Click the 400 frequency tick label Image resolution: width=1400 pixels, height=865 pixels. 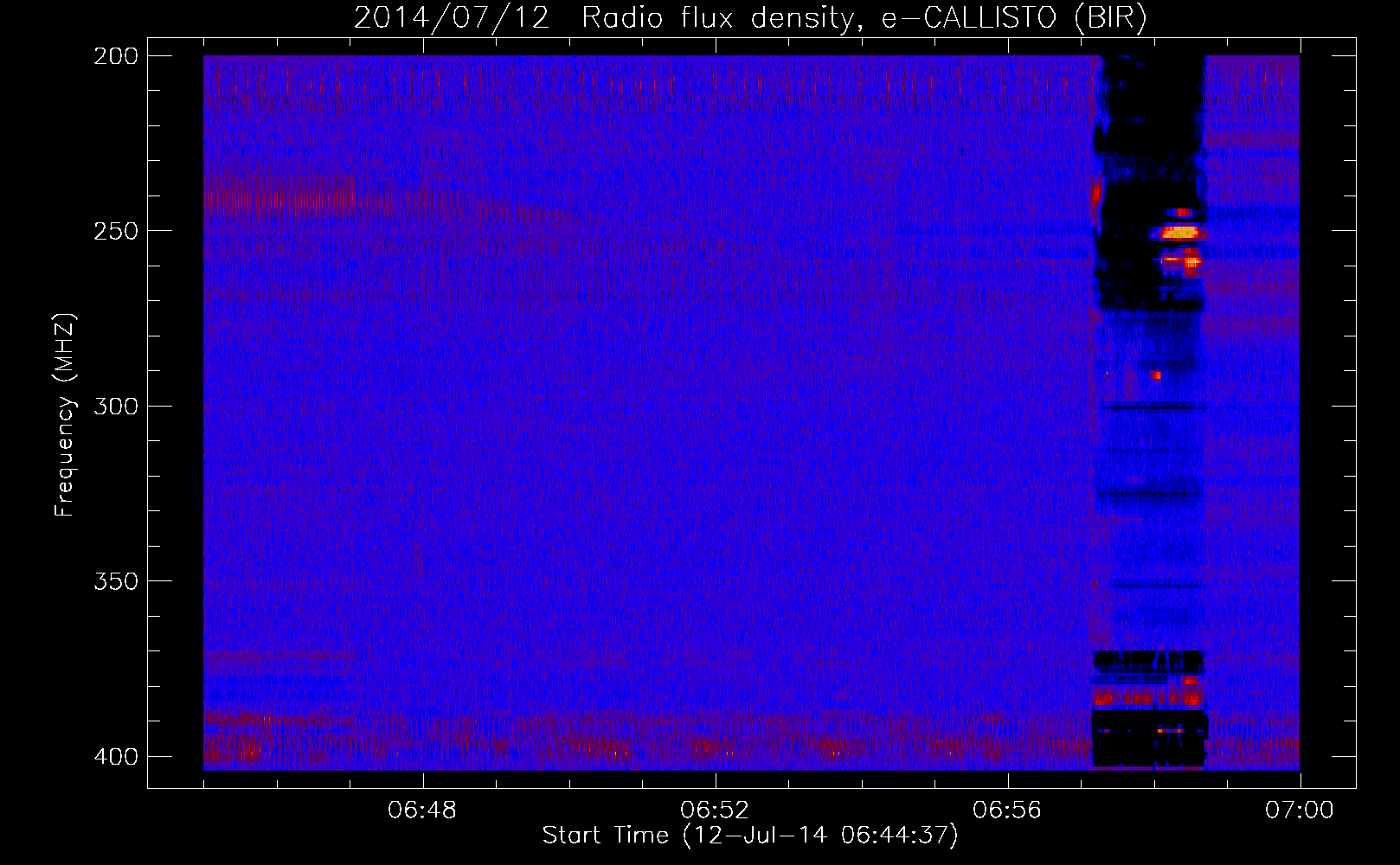coord(115,756)
